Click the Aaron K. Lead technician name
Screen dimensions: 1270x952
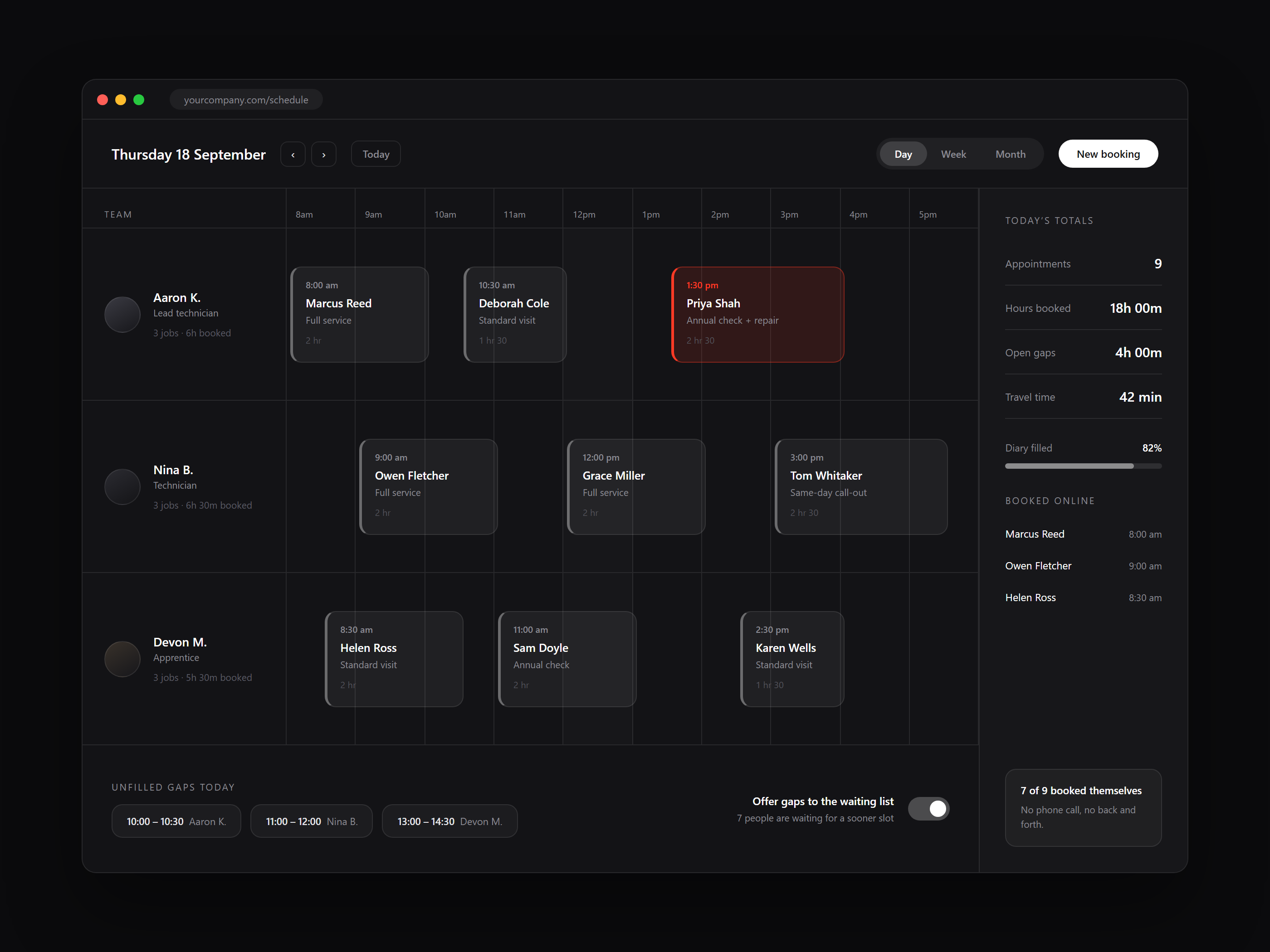(x=177, y=298)
